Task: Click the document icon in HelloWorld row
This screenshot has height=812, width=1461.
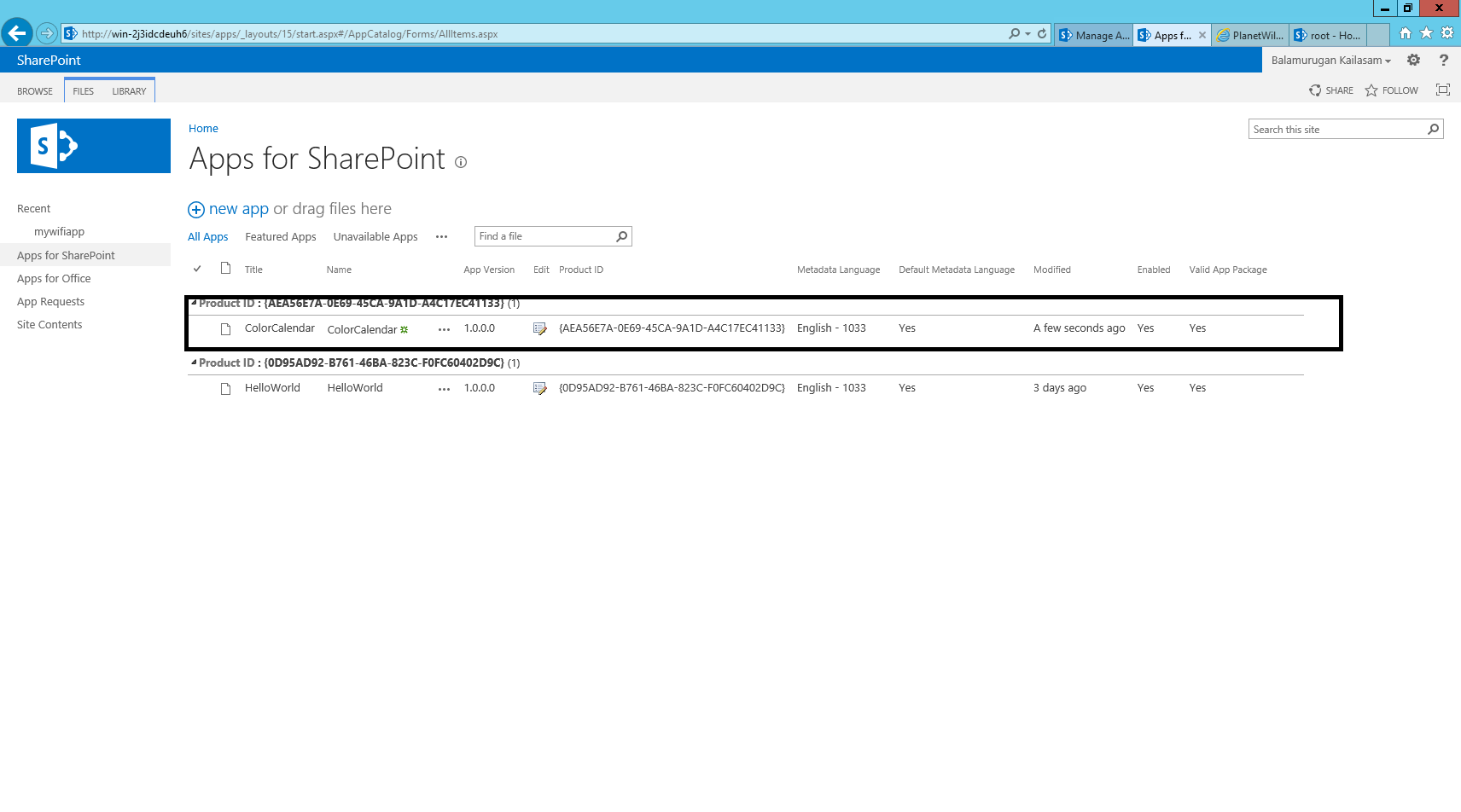Action: [225, 389]
